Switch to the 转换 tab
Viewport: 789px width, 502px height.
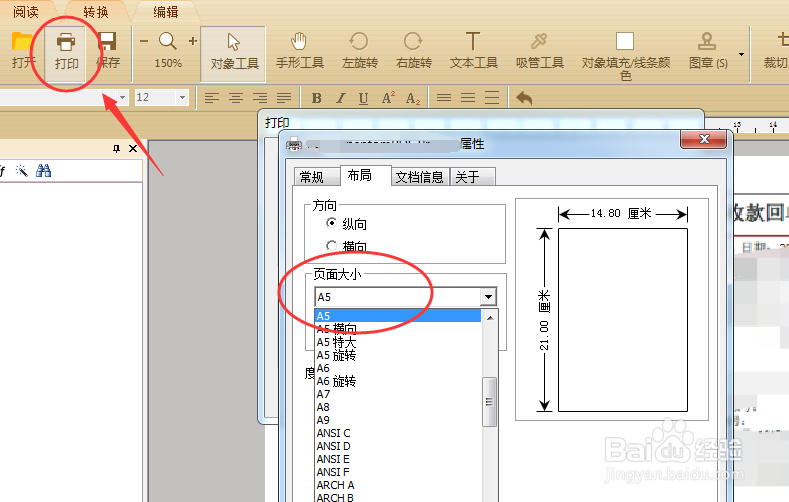click(96, 12)
